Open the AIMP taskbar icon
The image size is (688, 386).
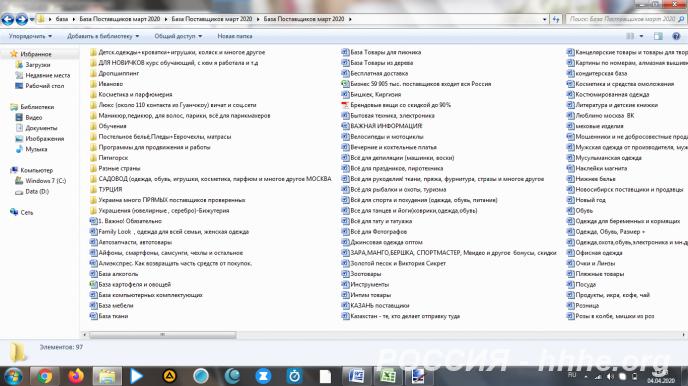[x=169, y=376]
